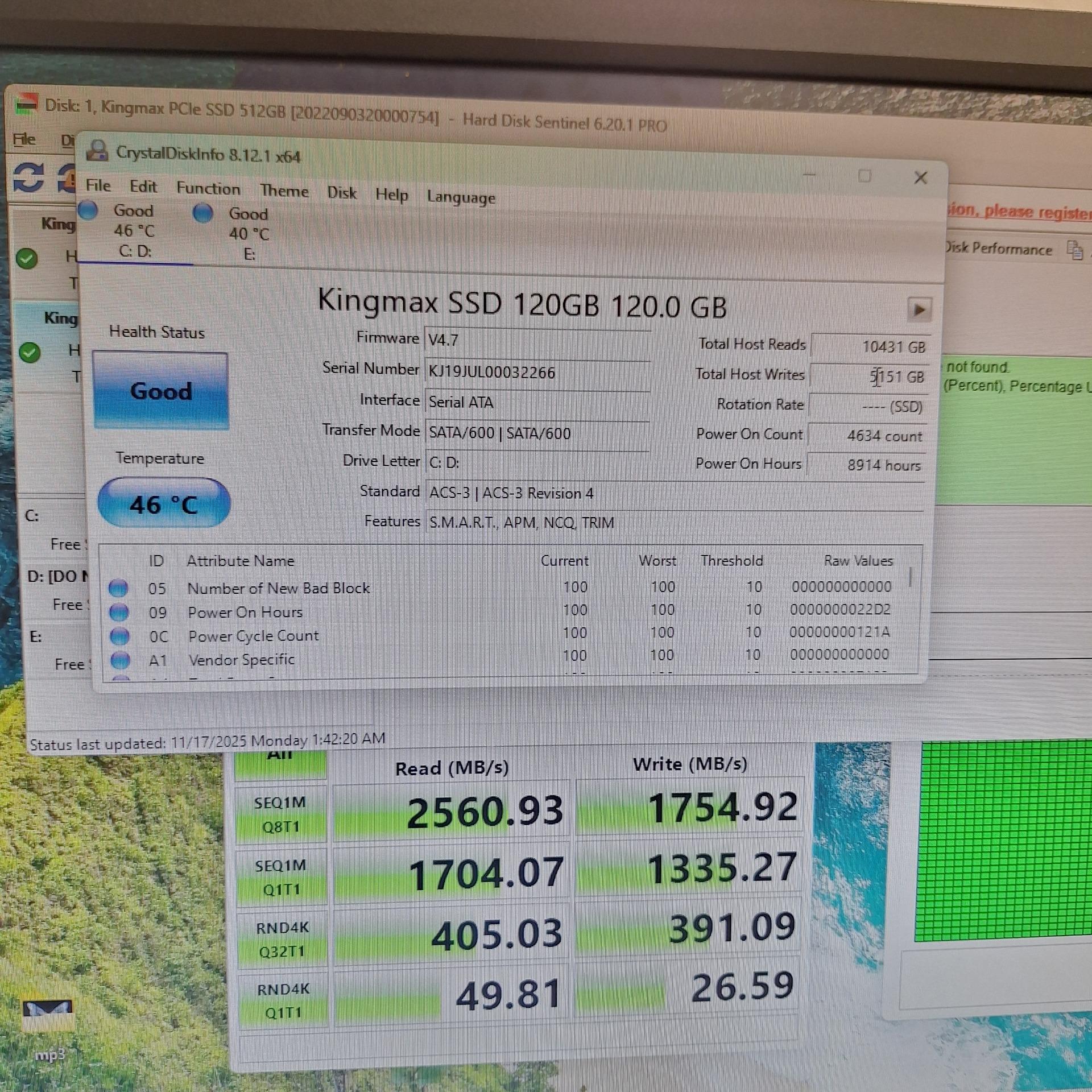Click the RND4K Q32T1 benchmark button
Screen dimensions: 1092x1092
pyautogui.click(x=282, y=939)
